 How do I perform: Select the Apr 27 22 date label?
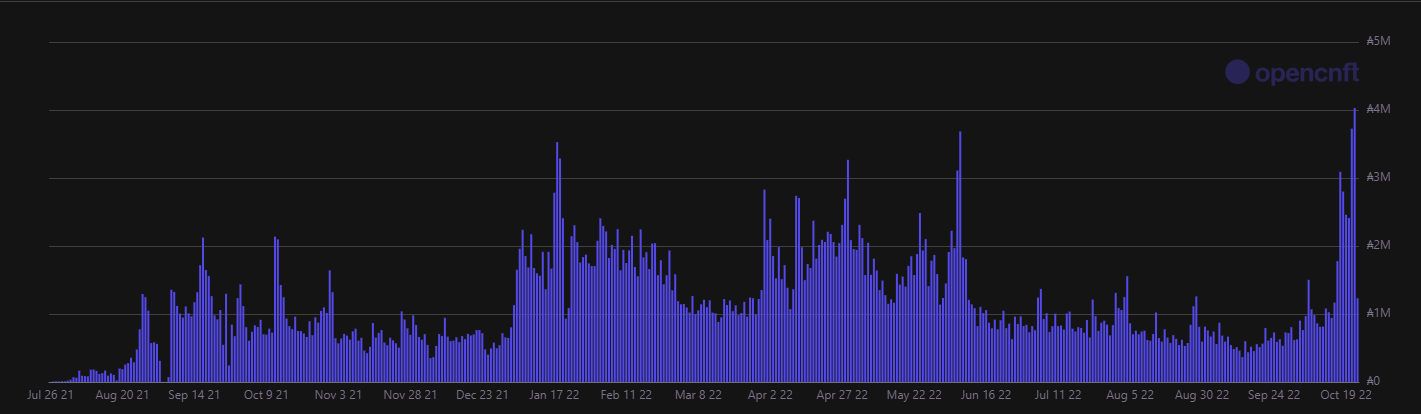[842, 395]
